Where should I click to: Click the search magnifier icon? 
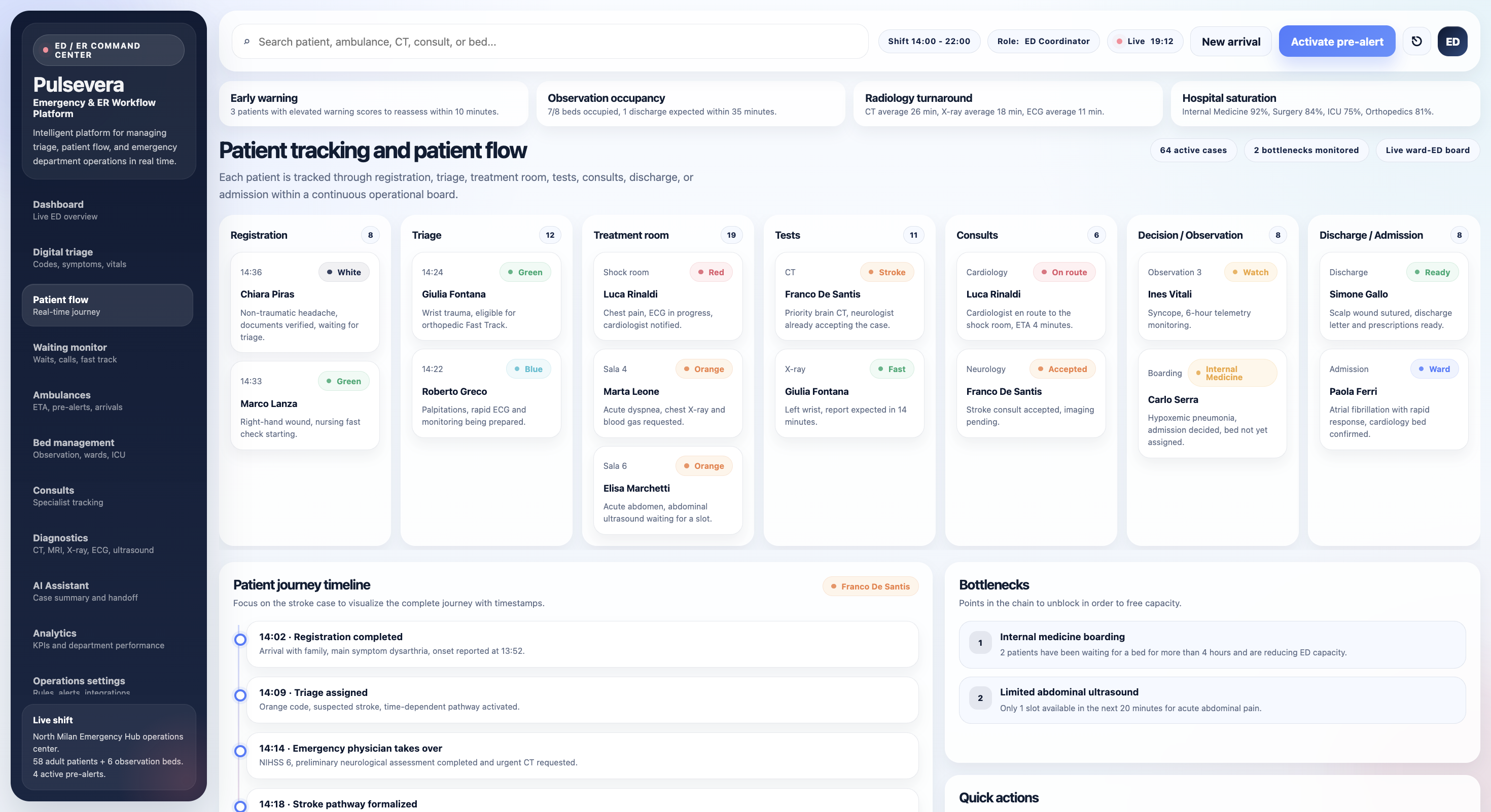tap(246, 42)
